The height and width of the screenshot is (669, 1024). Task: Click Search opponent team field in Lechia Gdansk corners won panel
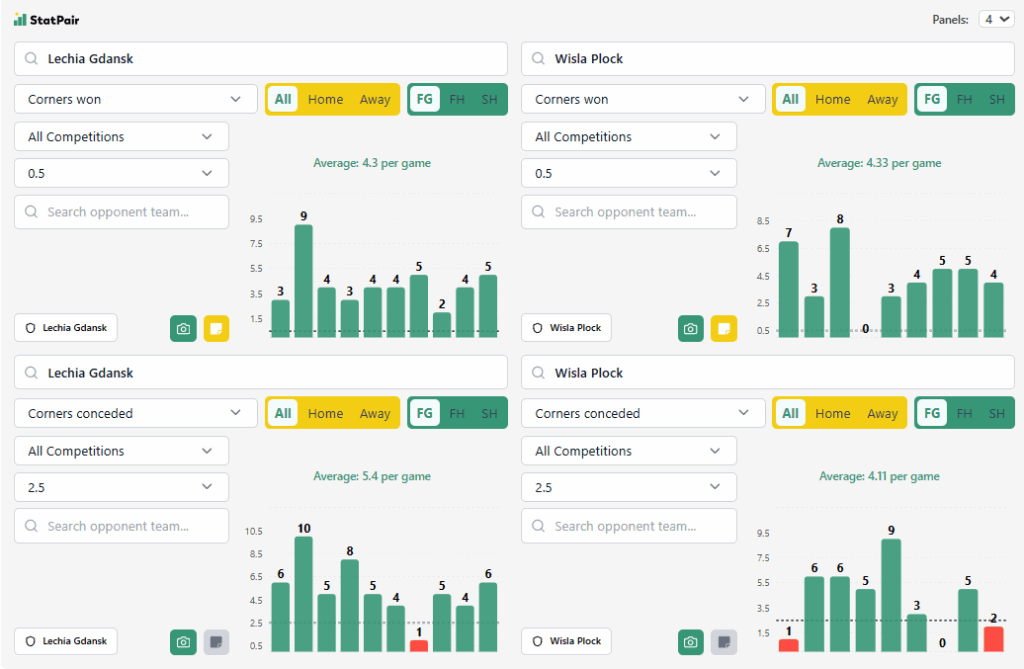[x=121, y=212]
